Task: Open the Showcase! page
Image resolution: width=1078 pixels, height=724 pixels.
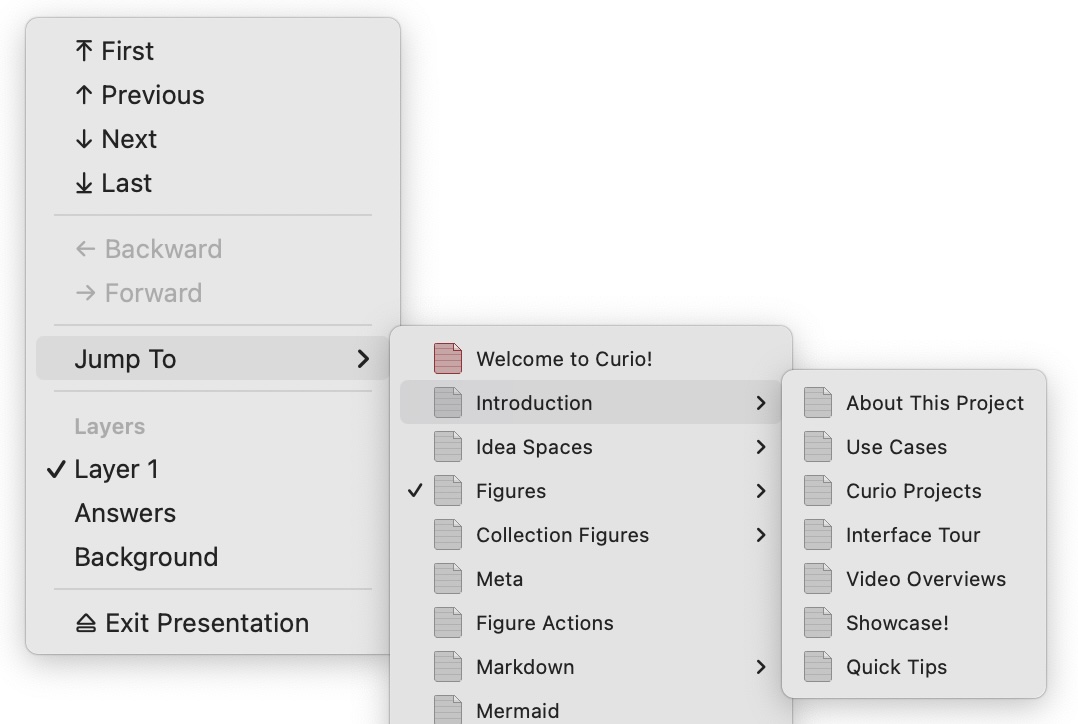Action: 914,623
